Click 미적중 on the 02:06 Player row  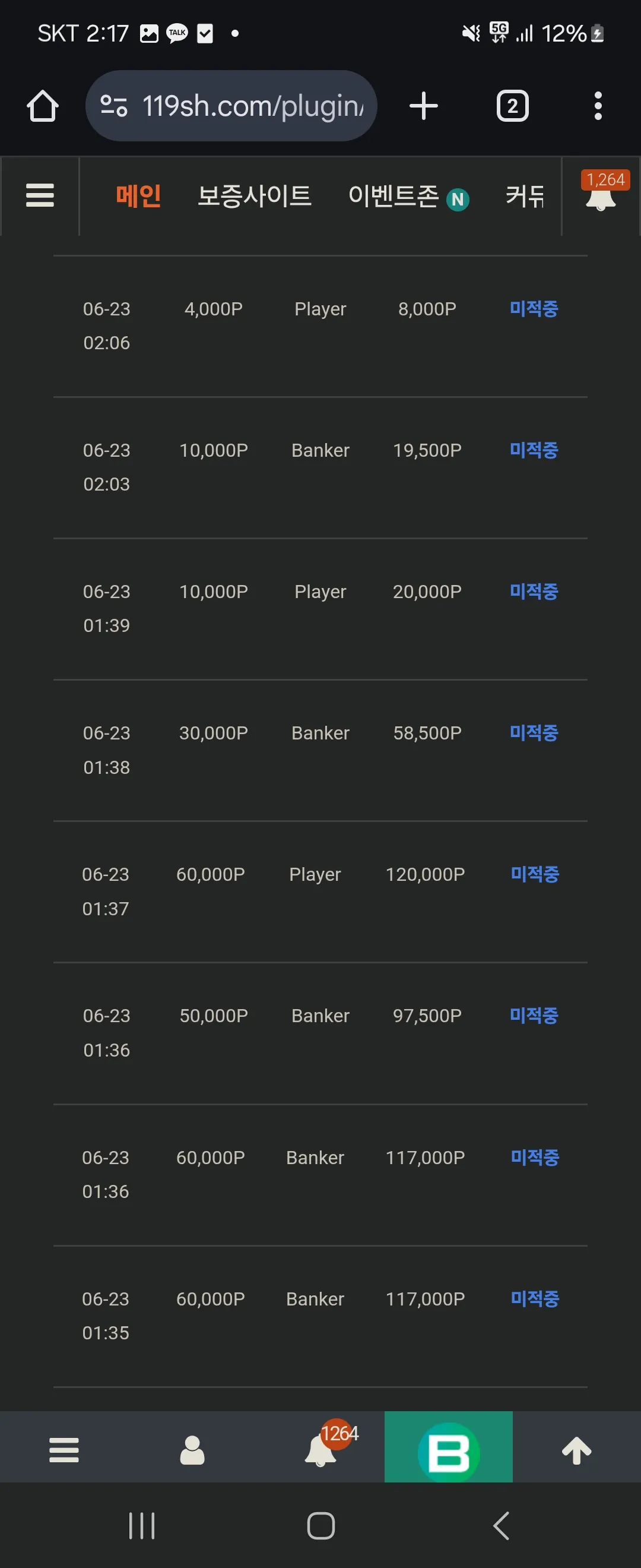click(x=534, y=309)
